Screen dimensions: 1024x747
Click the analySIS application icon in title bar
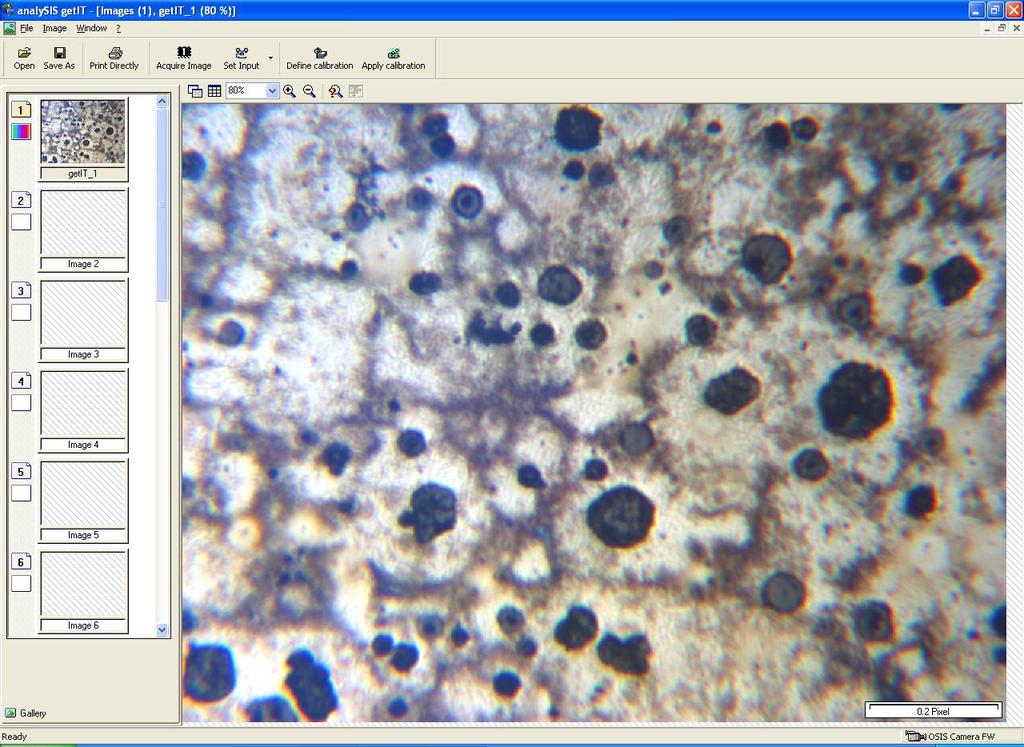click(8, 10)
